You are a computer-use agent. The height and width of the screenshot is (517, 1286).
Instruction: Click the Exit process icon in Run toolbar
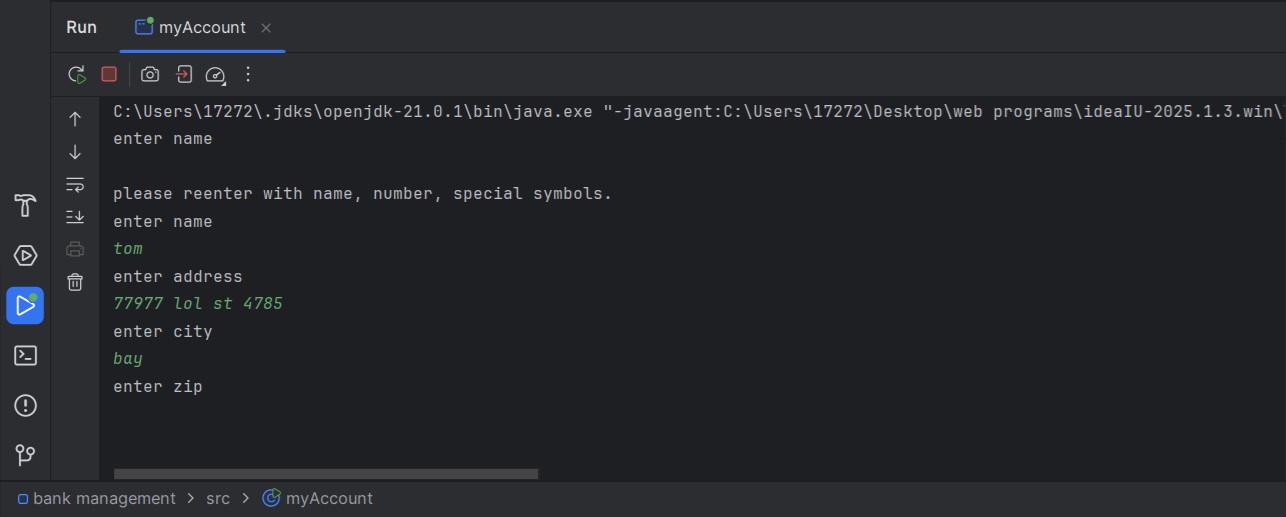[x=184, y=74]
